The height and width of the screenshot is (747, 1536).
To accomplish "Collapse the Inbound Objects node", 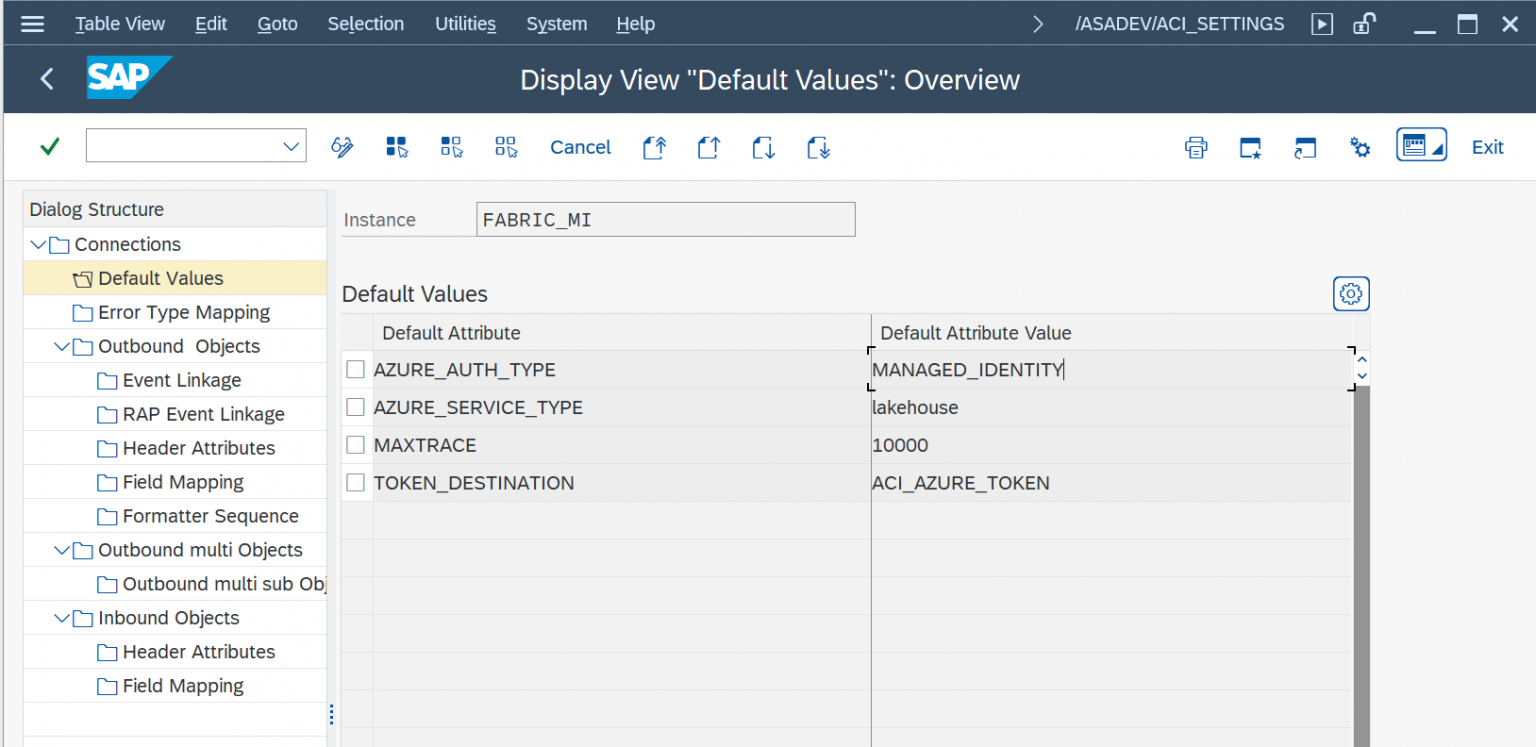I will 62,619.
